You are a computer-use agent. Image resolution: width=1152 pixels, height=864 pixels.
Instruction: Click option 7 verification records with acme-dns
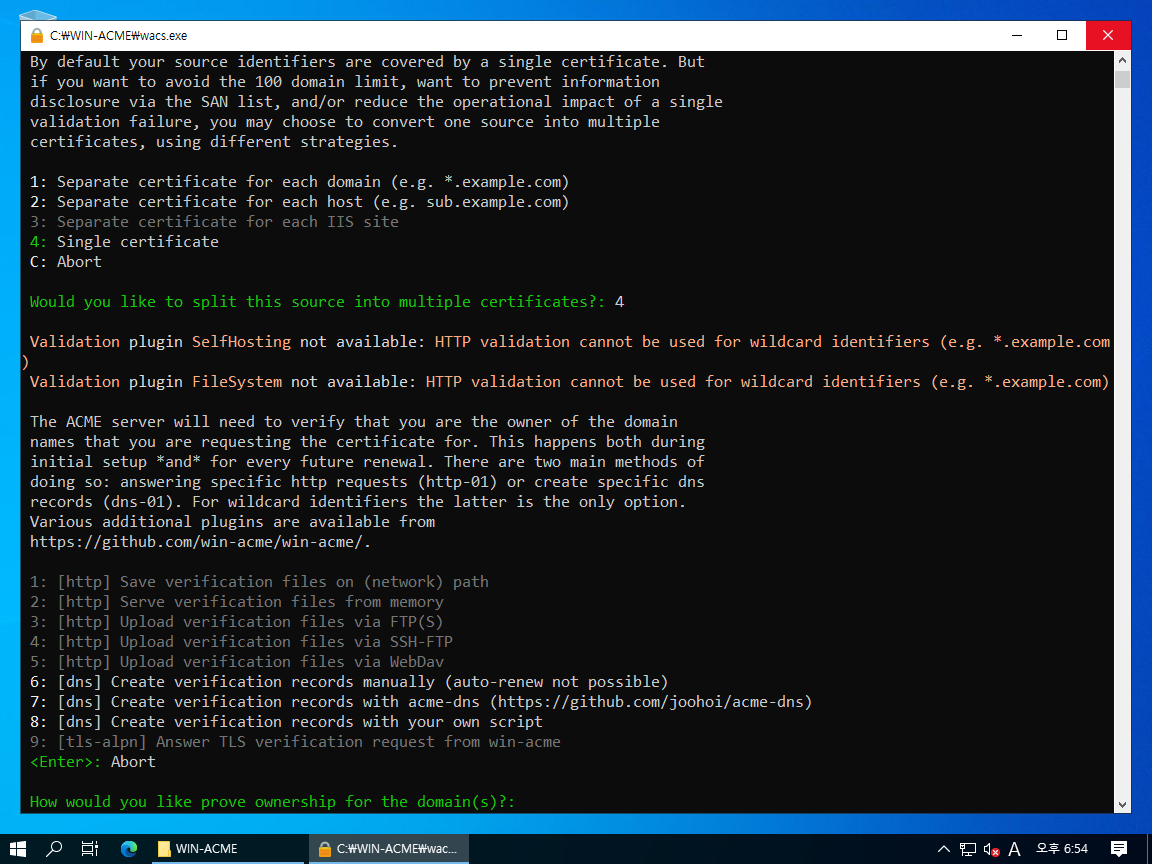click(421, 701)
